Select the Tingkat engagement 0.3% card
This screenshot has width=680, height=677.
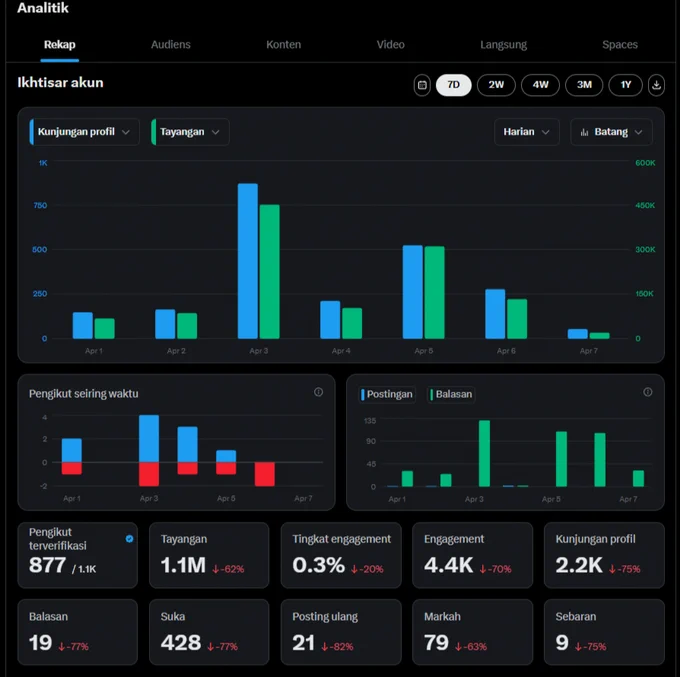click(x=341, y=555)
